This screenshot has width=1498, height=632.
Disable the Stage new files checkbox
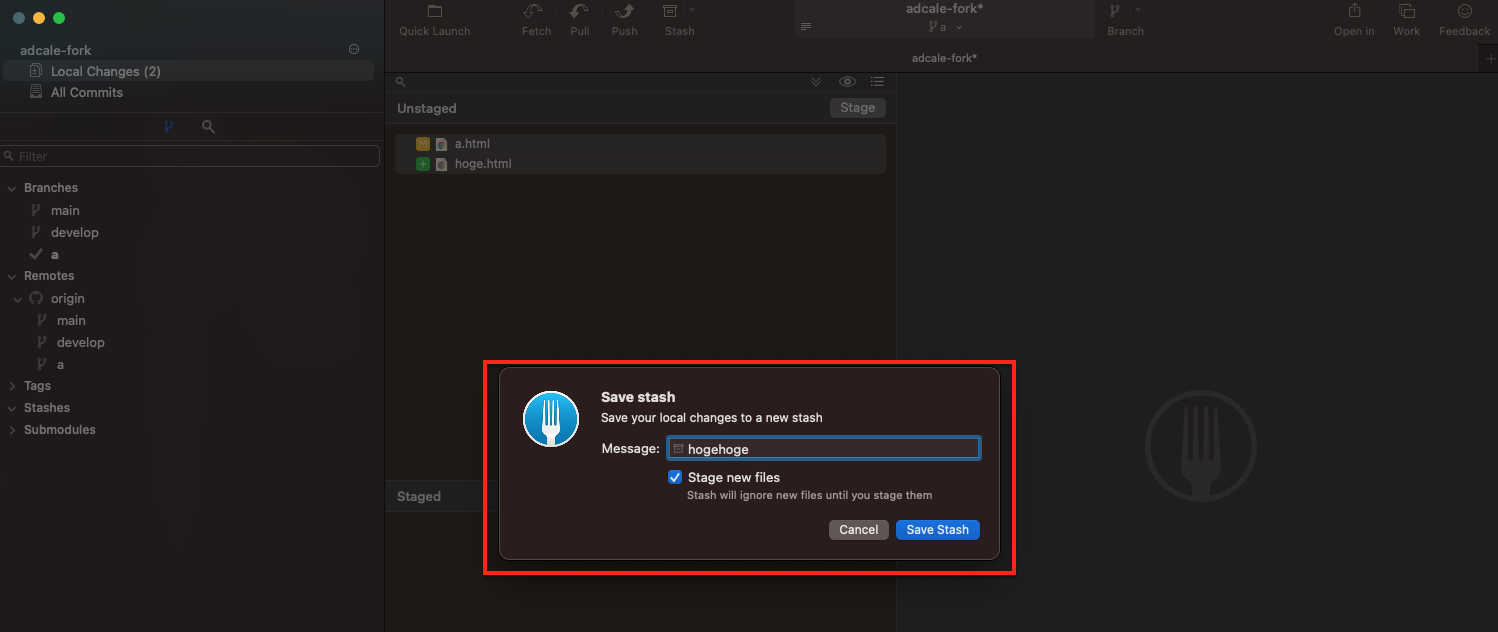675,477
